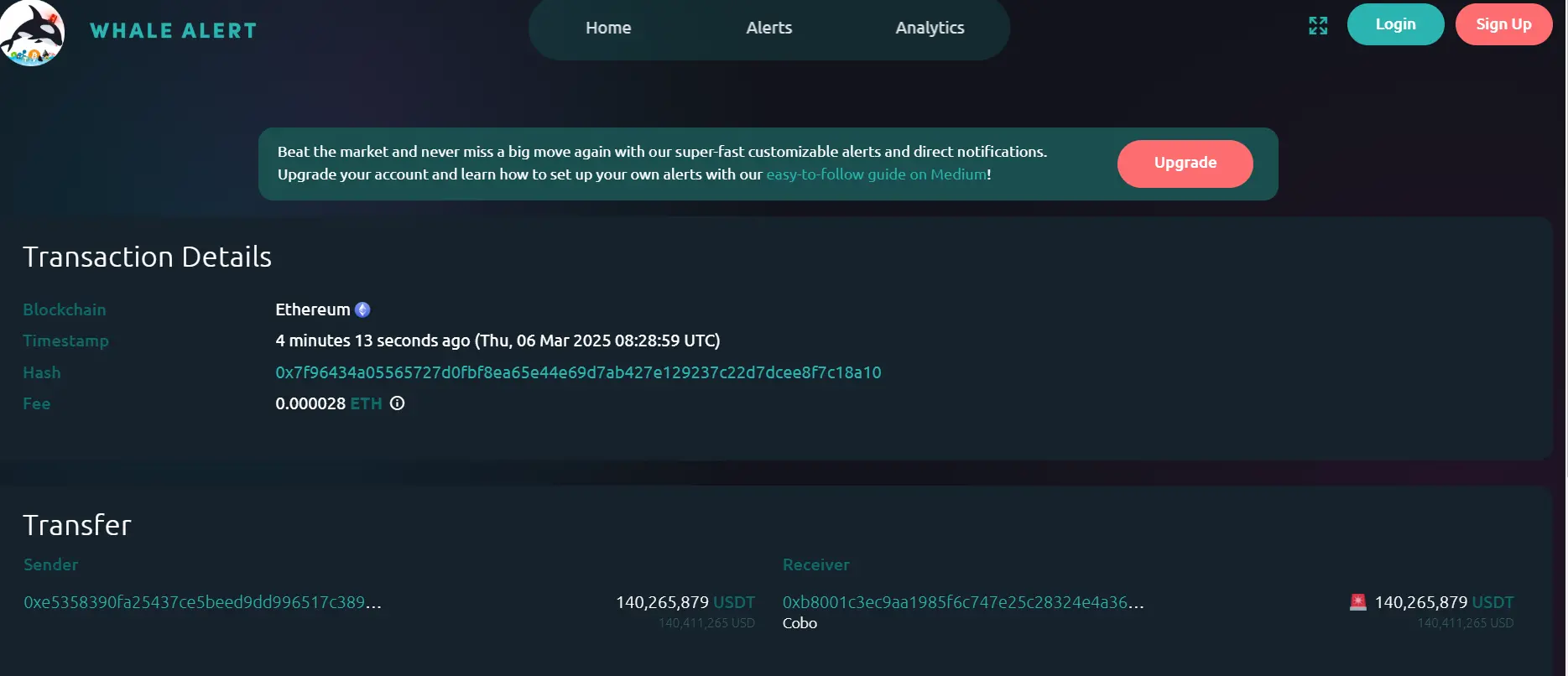
Task: Click the Timestamp field label
Action: [x=66, y=341]
